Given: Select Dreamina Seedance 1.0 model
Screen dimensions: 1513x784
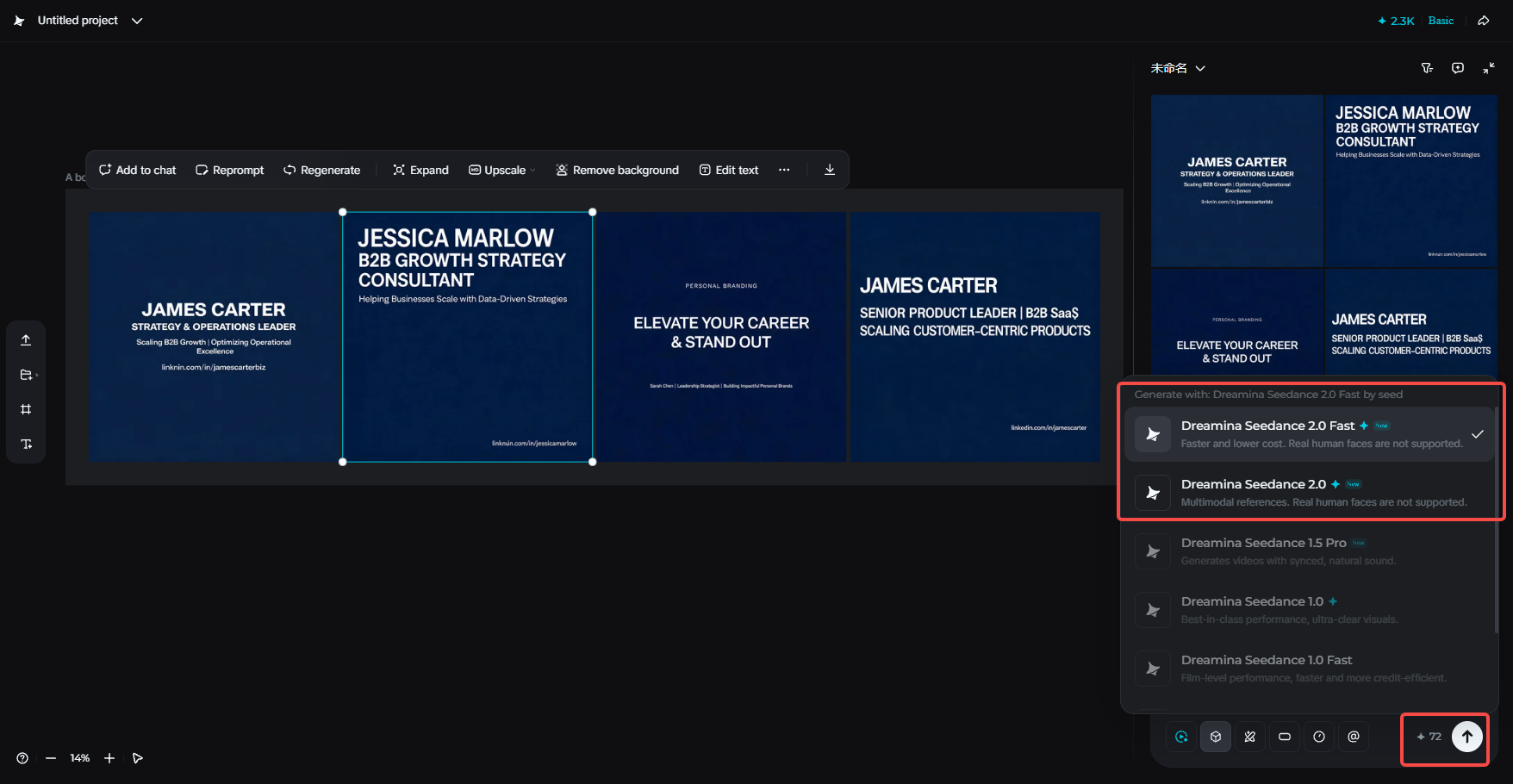Looking at the screenshot, I should [1309, 610].
